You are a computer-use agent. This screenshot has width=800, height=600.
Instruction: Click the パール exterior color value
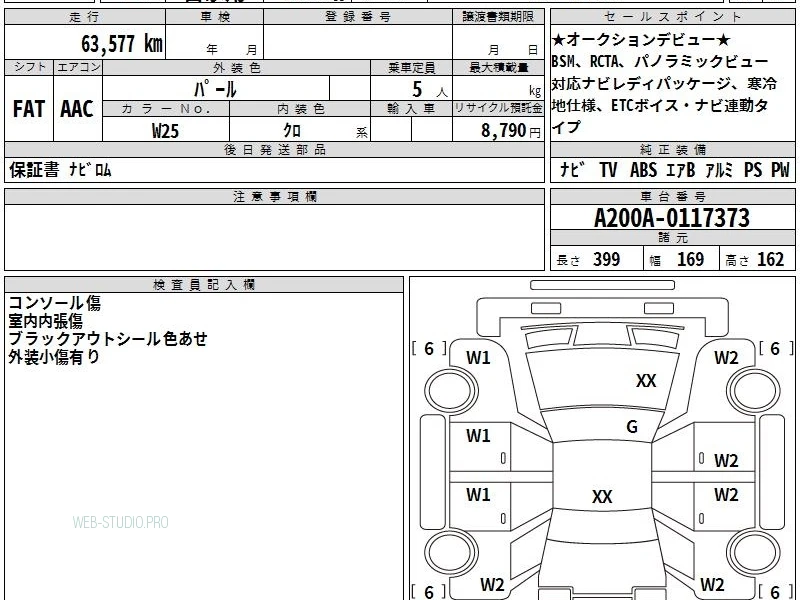tap(215, 89)
